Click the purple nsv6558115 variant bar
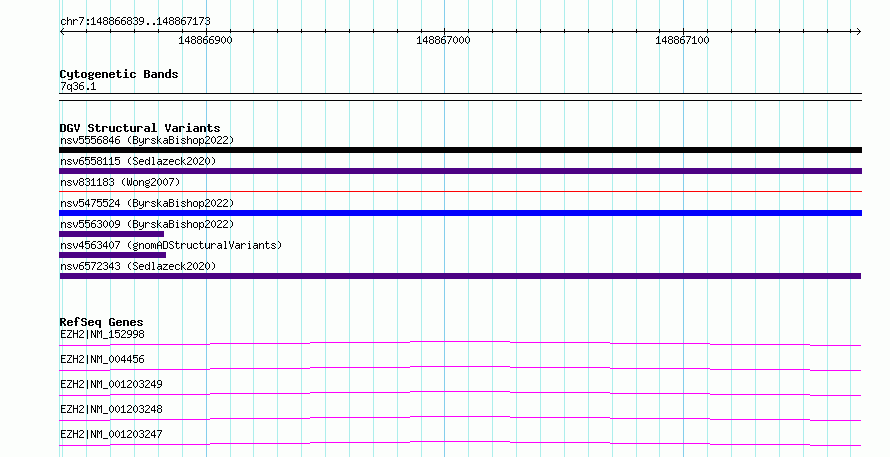This screenshot has width=890, height=457. coord(460,171)
